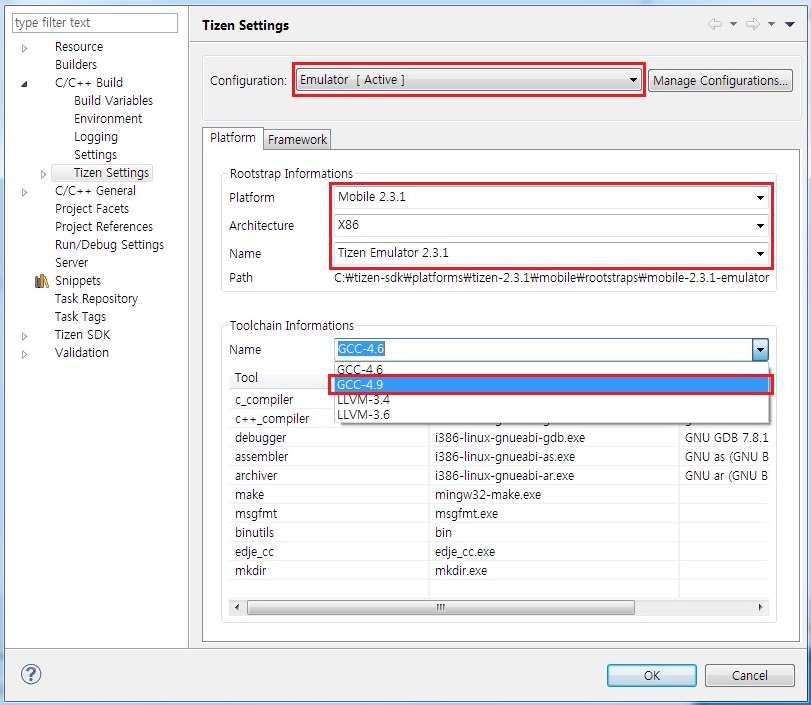
Task: Click the scrollbar right arrow
Action: click(x=760, y=607)
